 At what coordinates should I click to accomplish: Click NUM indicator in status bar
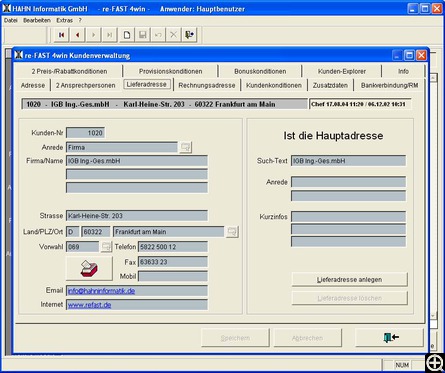point(402,365)
